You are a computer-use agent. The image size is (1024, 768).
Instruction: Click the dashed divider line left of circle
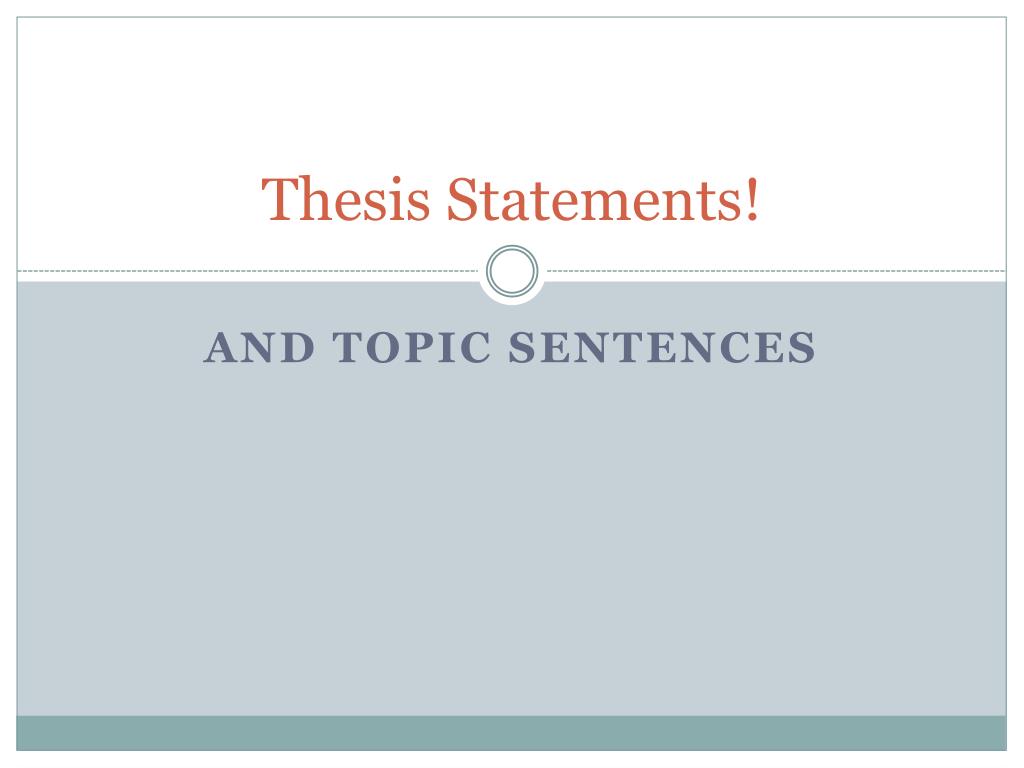click(248, 270)
